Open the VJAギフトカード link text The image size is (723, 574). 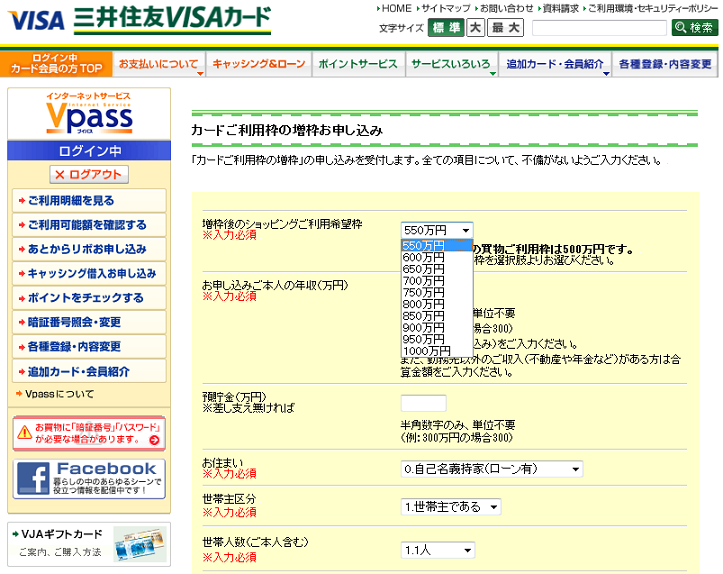click(61, 534)
